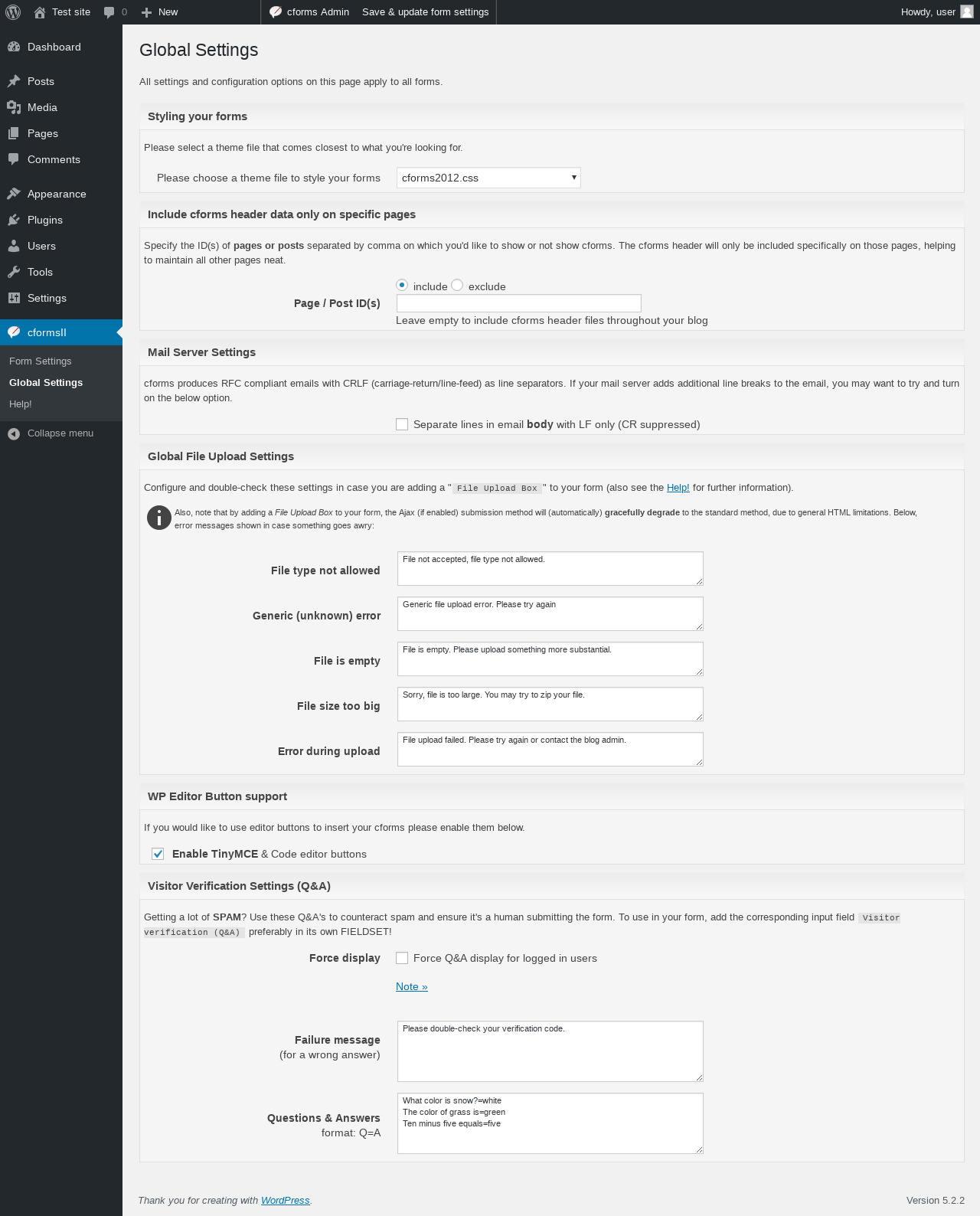Click the cformsII sidebar icon
The height and width of the screenshot is (1216, 980).
pyautogui.click(x=14, y=332)
